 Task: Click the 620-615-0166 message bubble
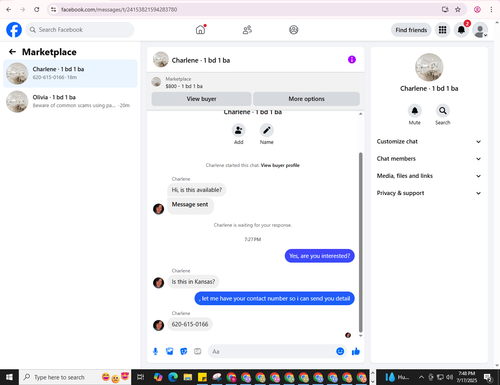click(190, 324)
